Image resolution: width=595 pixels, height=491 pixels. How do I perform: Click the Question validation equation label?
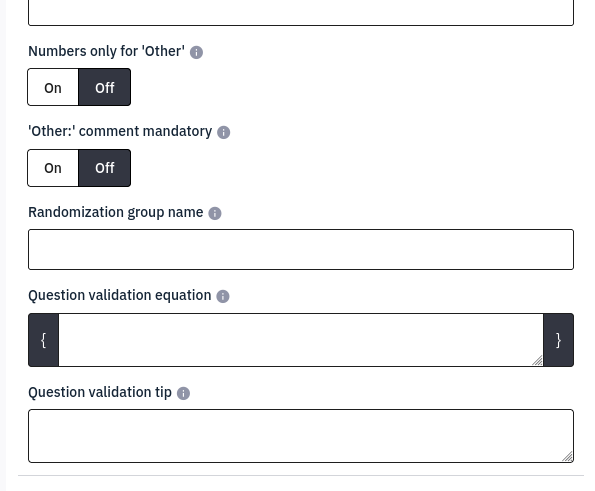click(x=120, y=295)
